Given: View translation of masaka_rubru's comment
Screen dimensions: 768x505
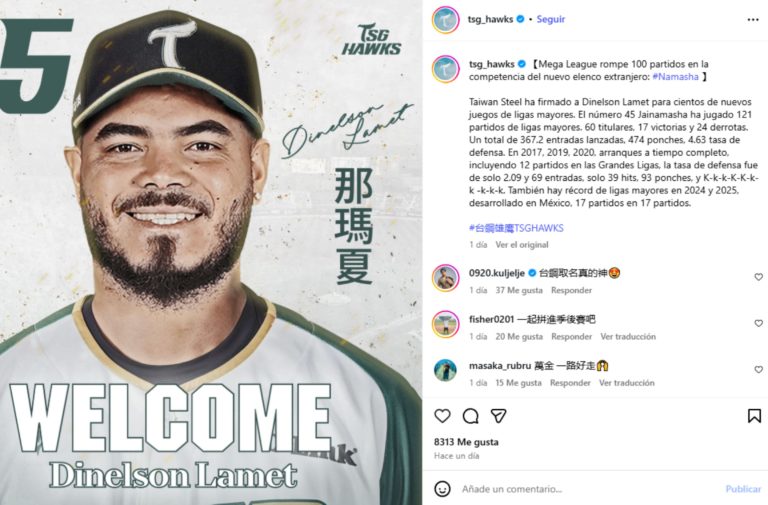Looking at the screenshot, I should coord(626,383).
